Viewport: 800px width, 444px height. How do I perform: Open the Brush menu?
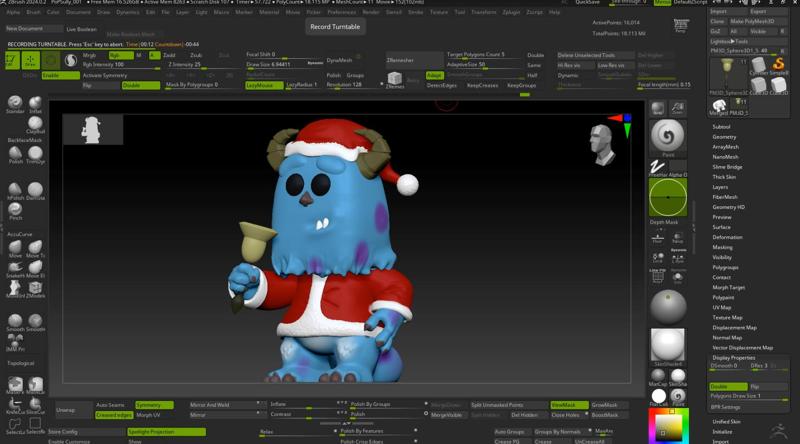pyautogui.click(x=33, y=12)
